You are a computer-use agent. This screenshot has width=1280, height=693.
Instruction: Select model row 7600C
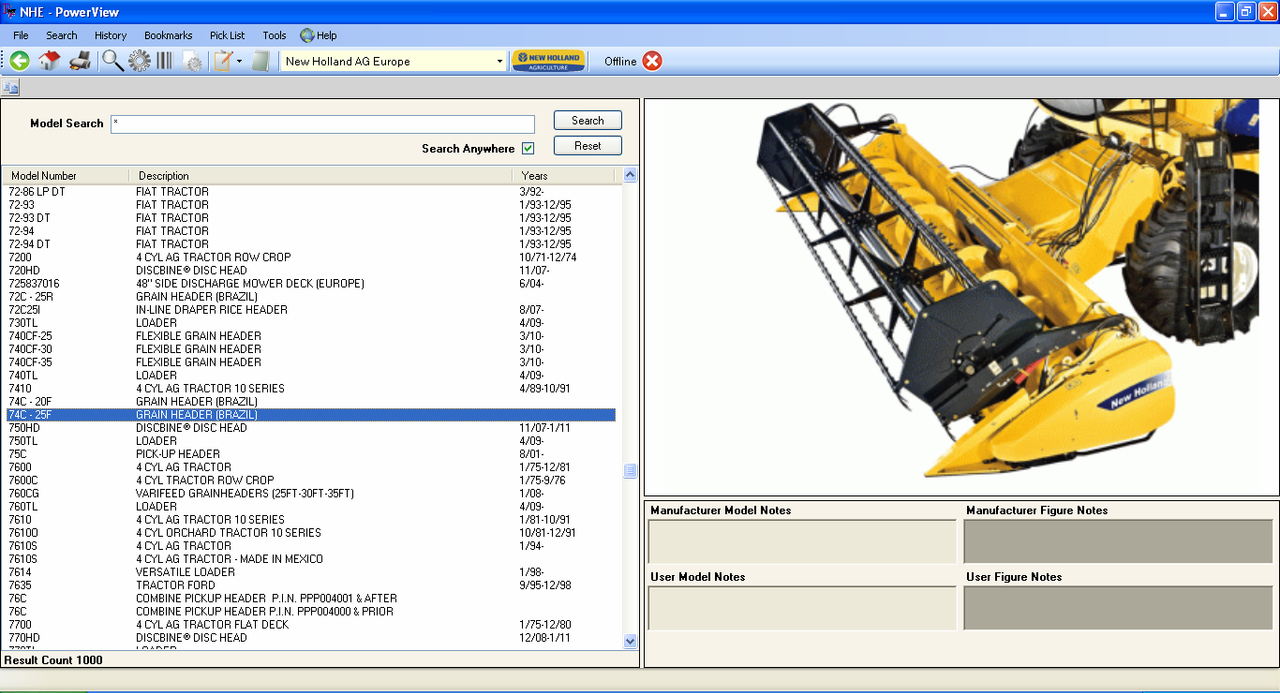coord(309,480)
